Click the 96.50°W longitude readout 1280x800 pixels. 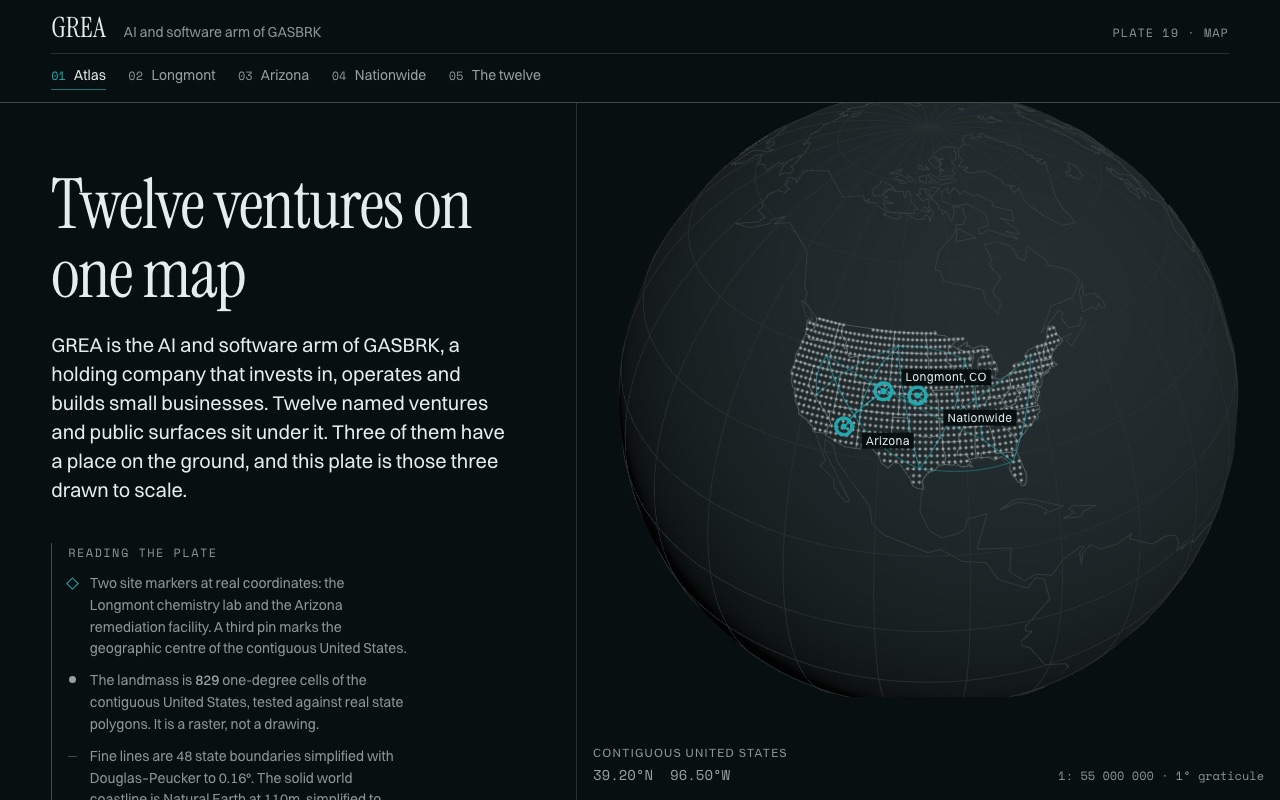coord(700,775)
